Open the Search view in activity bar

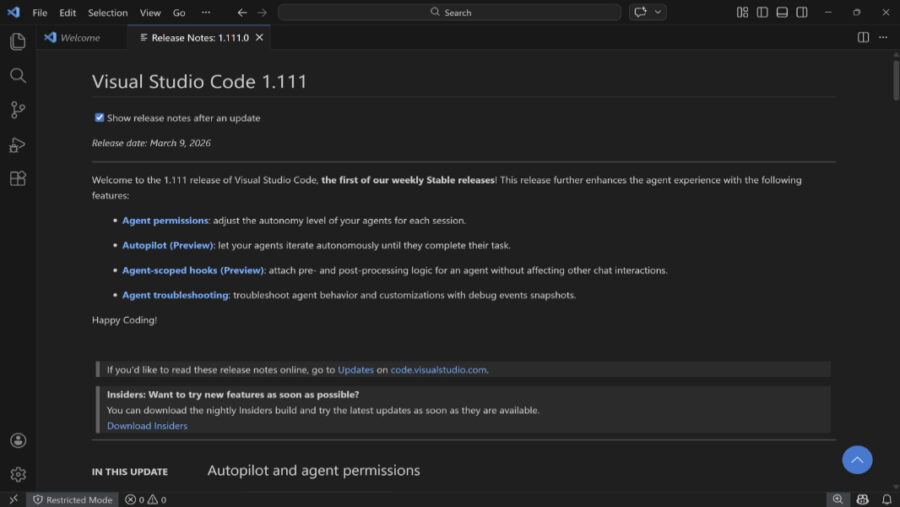coord(18,75)
